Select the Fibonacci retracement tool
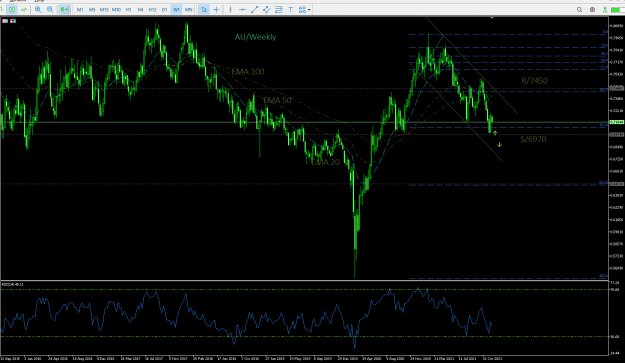Screen dimensions: 625x363 click(x=279, y=9)
